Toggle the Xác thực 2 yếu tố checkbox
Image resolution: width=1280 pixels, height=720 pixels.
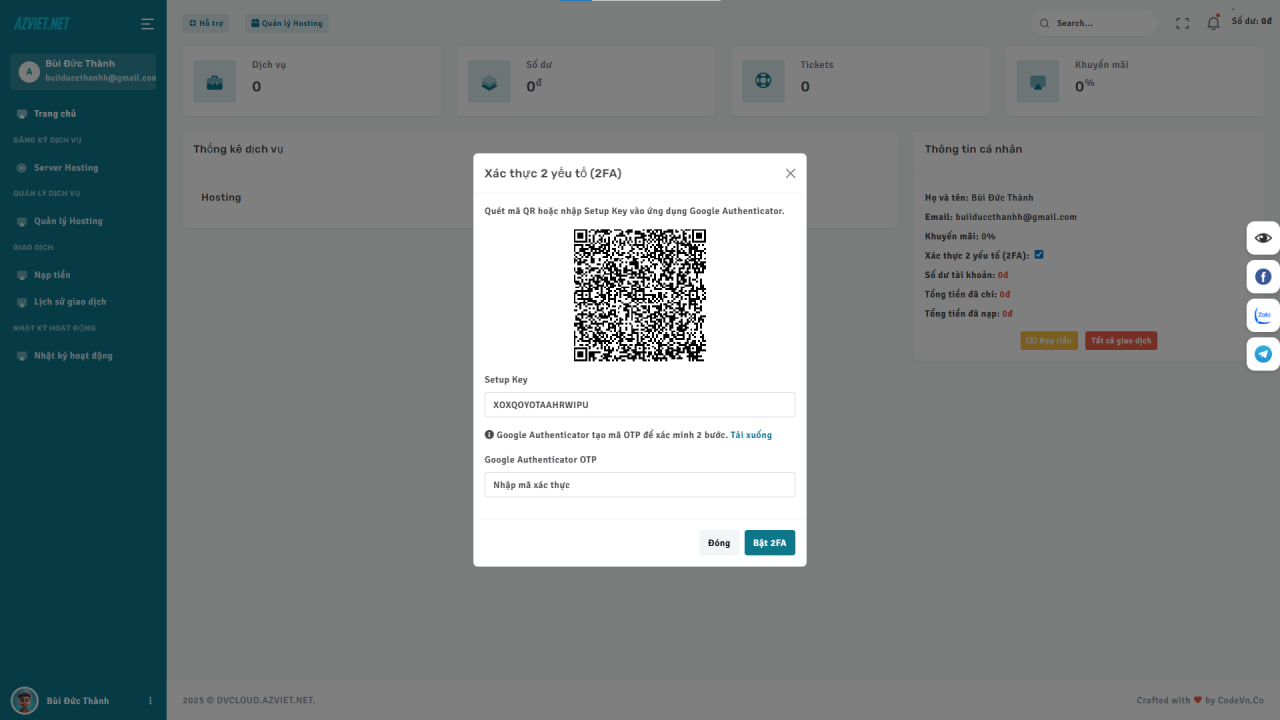1039,255
